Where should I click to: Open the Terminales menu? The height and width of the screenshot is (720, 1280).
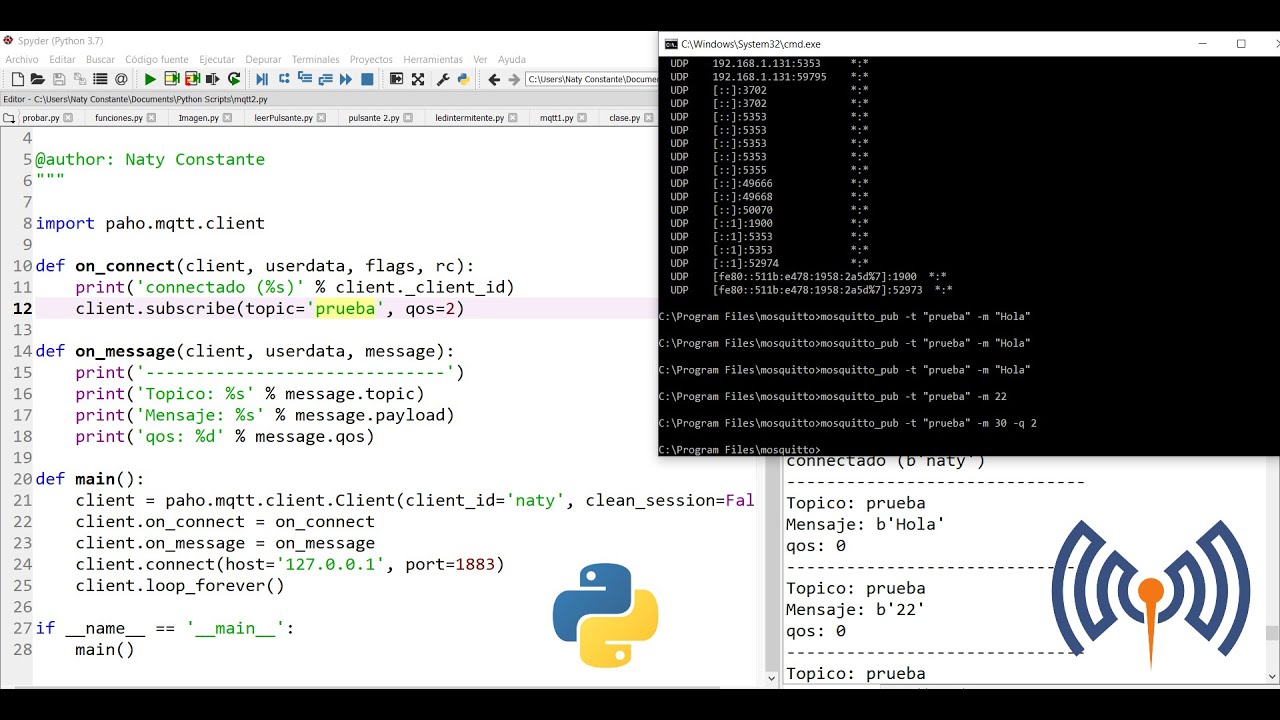point(315,59)
